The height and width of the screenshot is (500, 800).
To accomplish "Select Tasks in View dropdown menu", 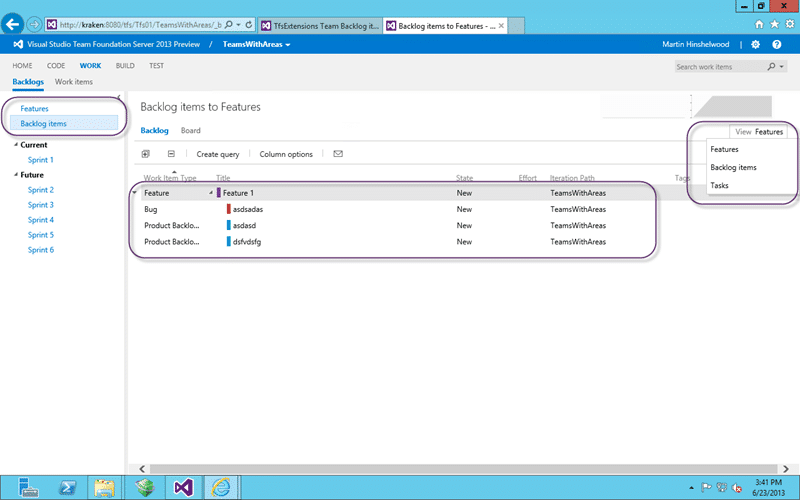I will click(719, 185).
